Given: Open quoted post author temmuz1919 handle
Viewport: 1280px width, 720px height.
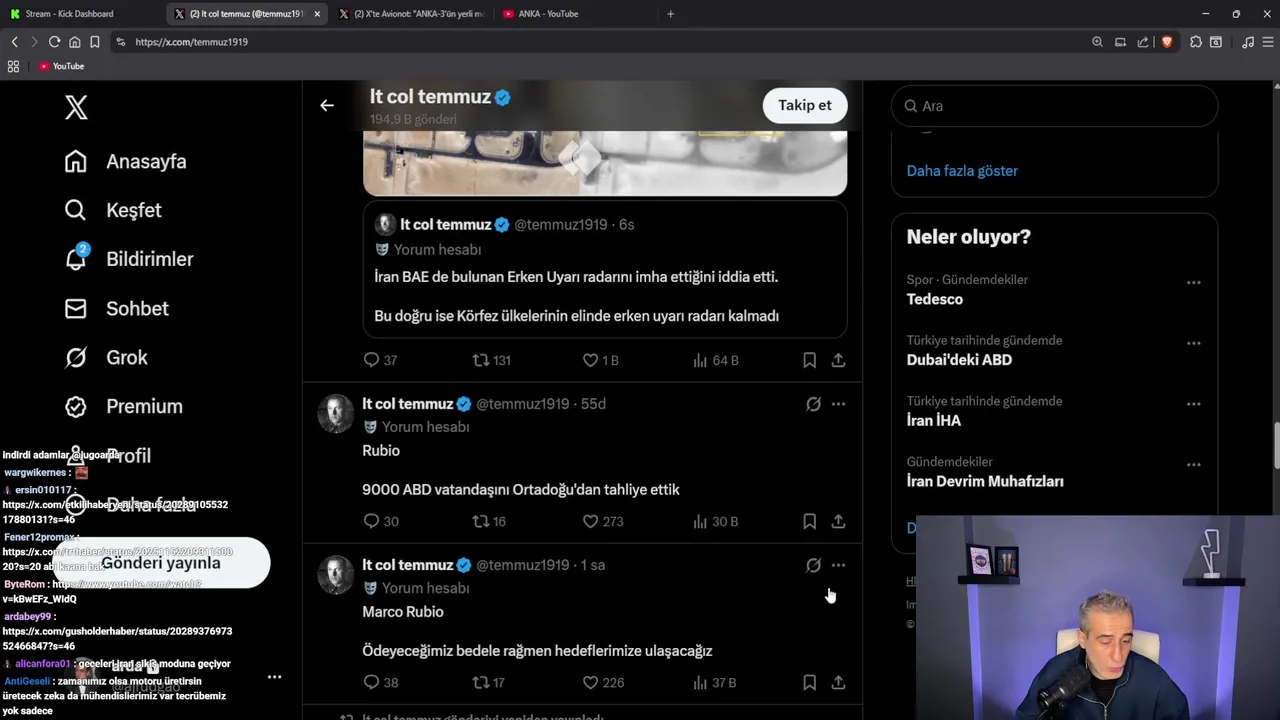Looking at the screenshot, I should [x=560, y=225].
